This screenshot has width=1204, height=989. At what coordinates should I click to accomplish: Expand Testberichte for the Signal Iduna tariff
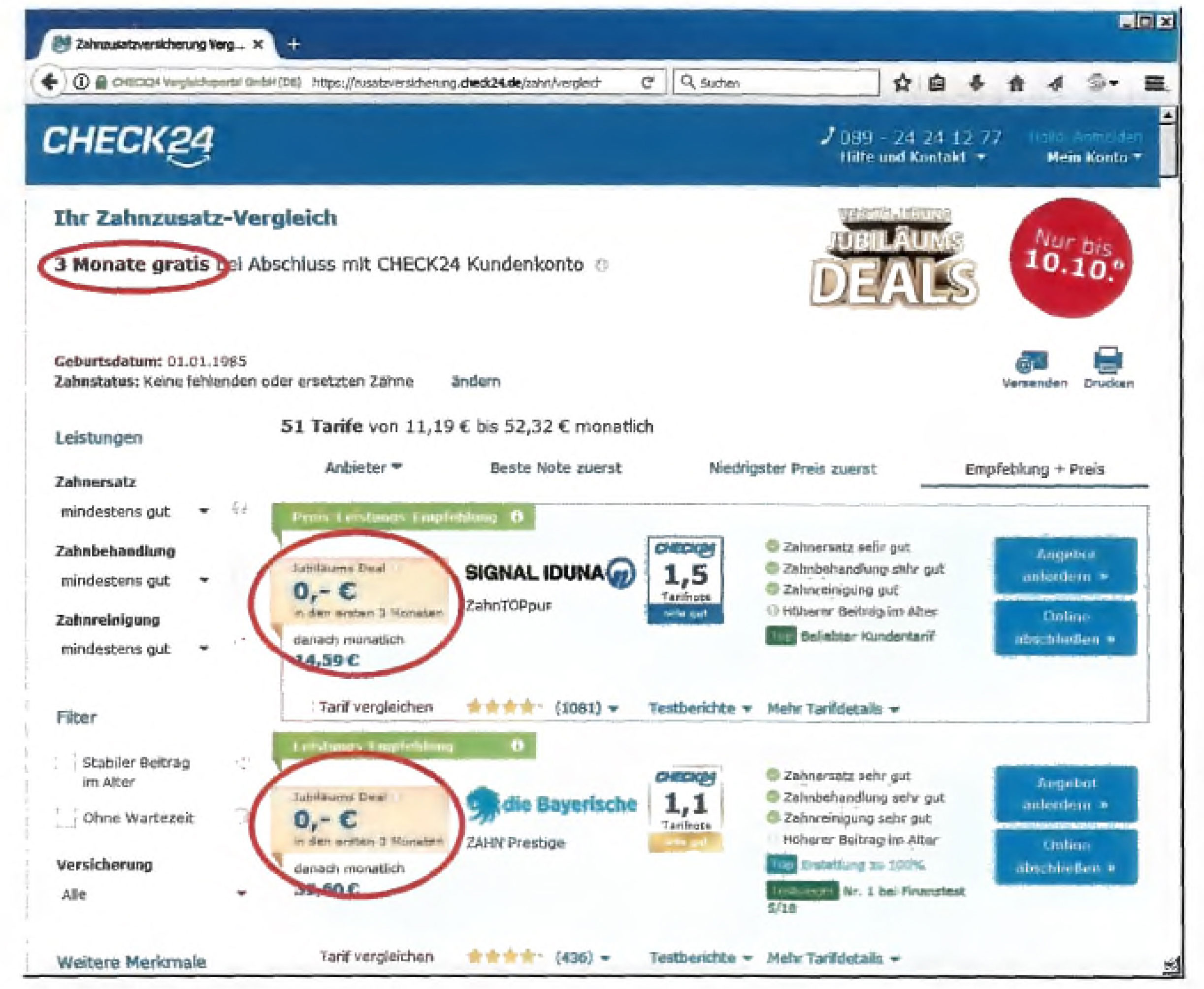coord(700,708)
